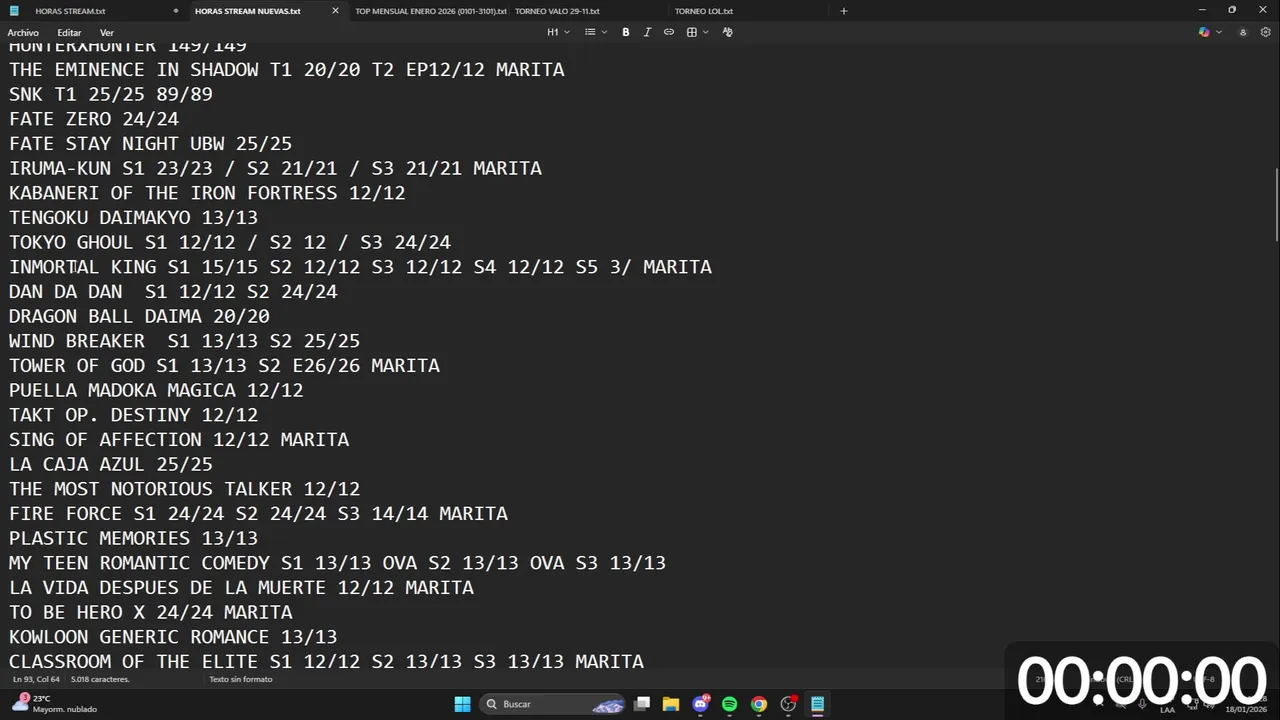Click the line beginning TOWER OF GOD S1
This screenshot has width=1280, height=720.
tap(224, 366)
